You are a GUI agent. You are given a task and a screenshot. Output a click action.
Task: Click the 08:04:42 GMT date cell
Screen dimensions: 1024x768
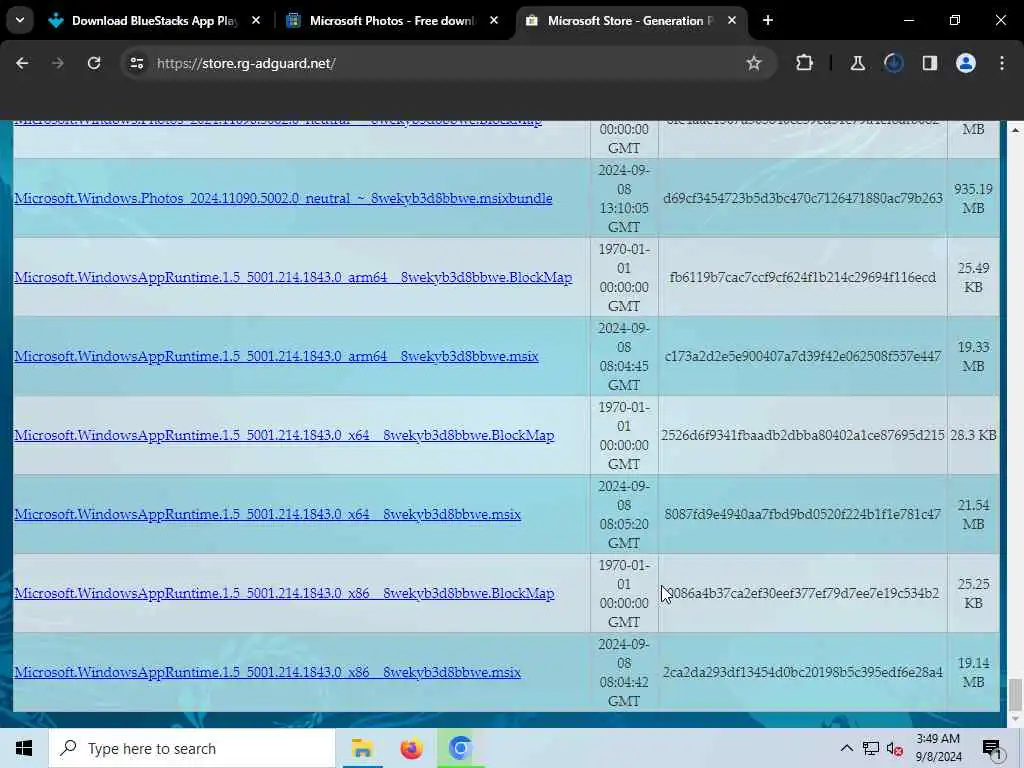point(624,673)
